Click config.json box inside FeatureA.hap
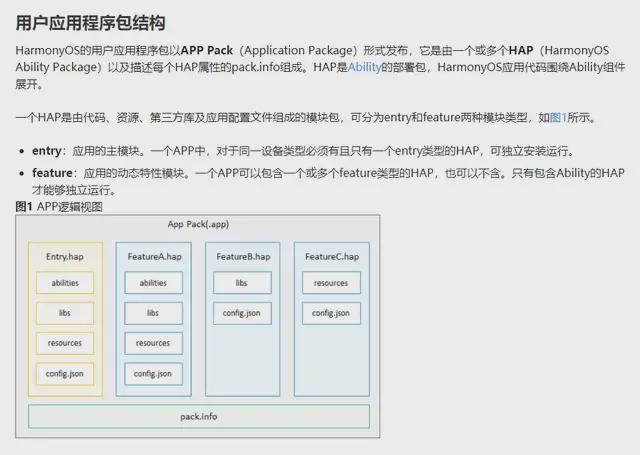The image size is (640, 455). [x=153, y=374]
